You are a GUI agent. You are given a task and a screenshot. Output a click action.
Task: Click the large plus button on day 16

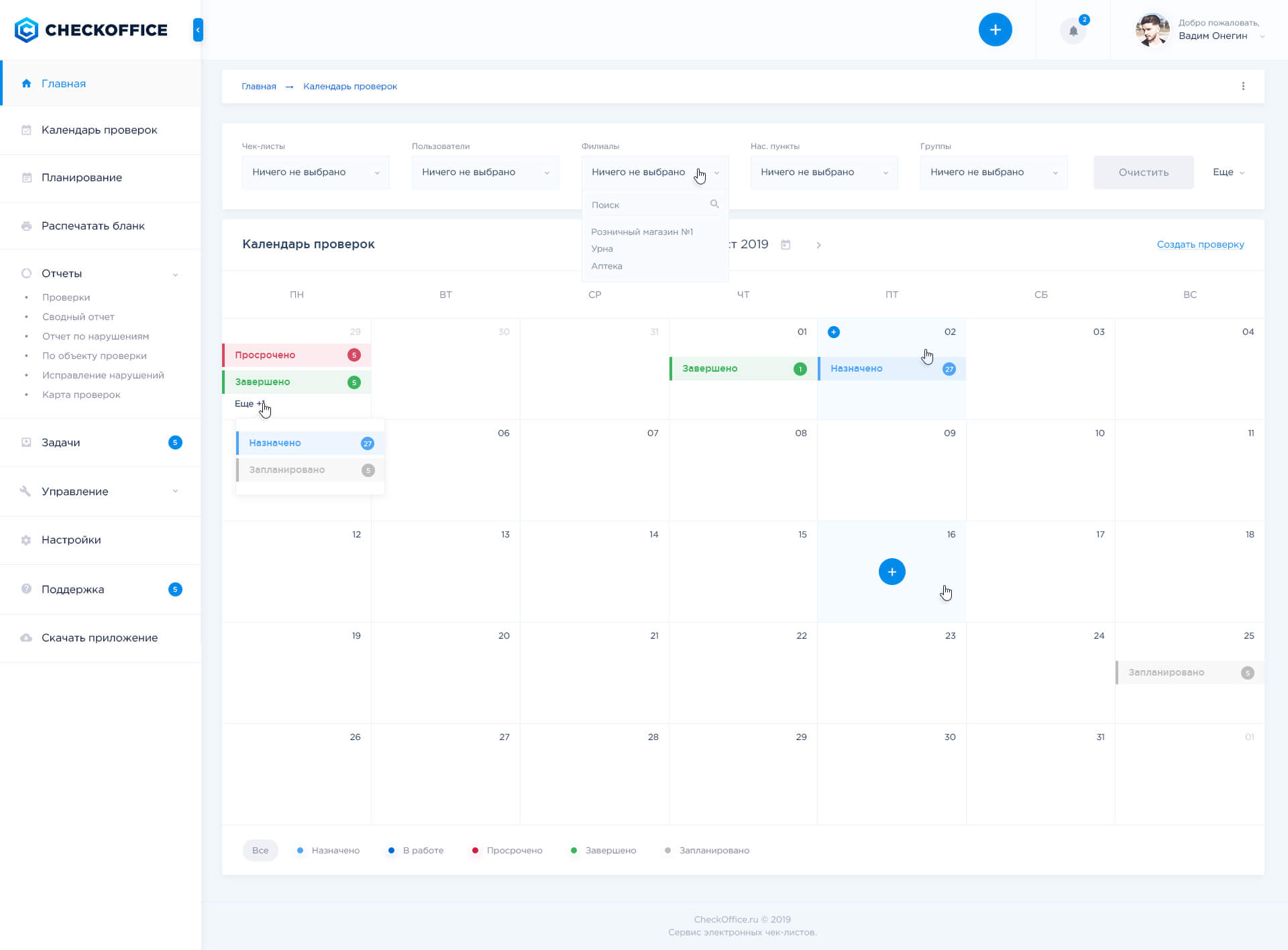pos(892,572)
